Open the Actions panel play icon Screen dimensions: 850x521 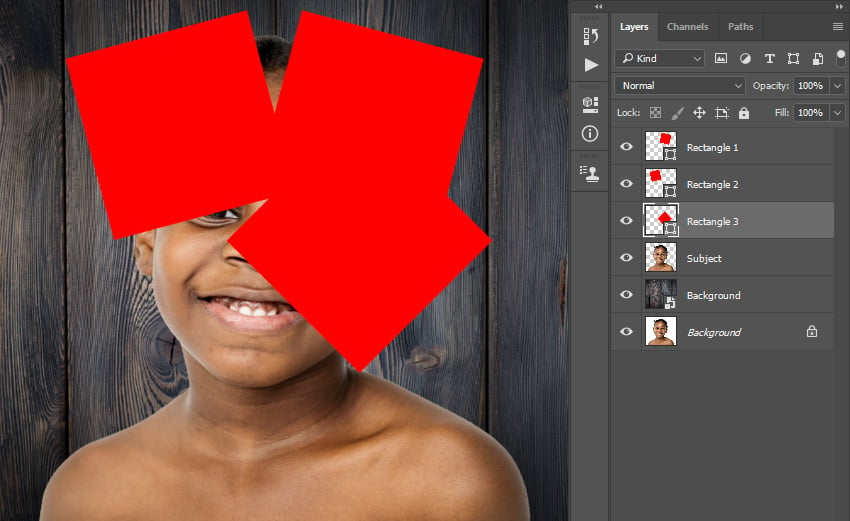click(x=591, y=65)
